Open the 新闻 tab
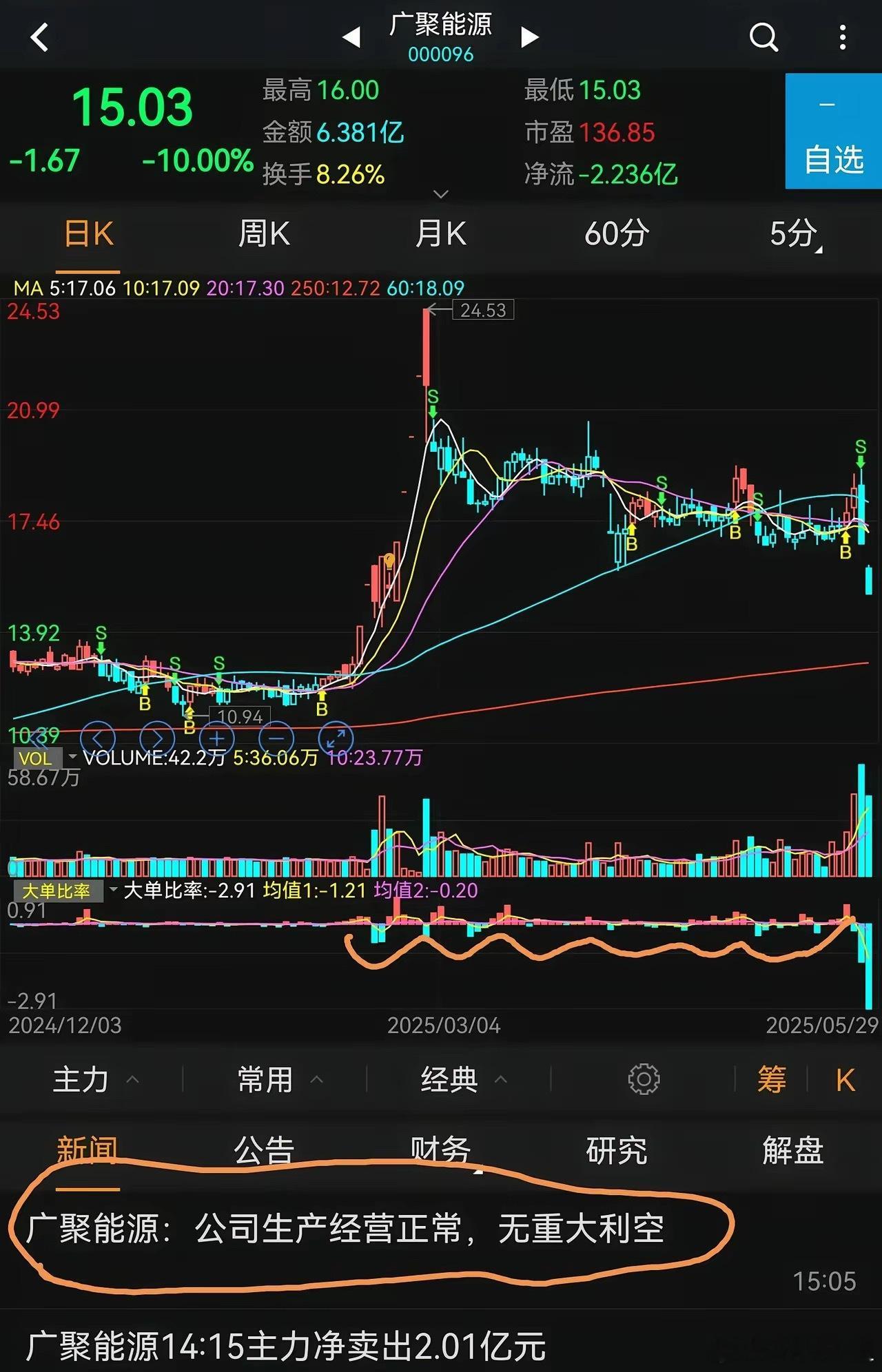Viewport: 882px width, 1372px height. click(88, 1150)
